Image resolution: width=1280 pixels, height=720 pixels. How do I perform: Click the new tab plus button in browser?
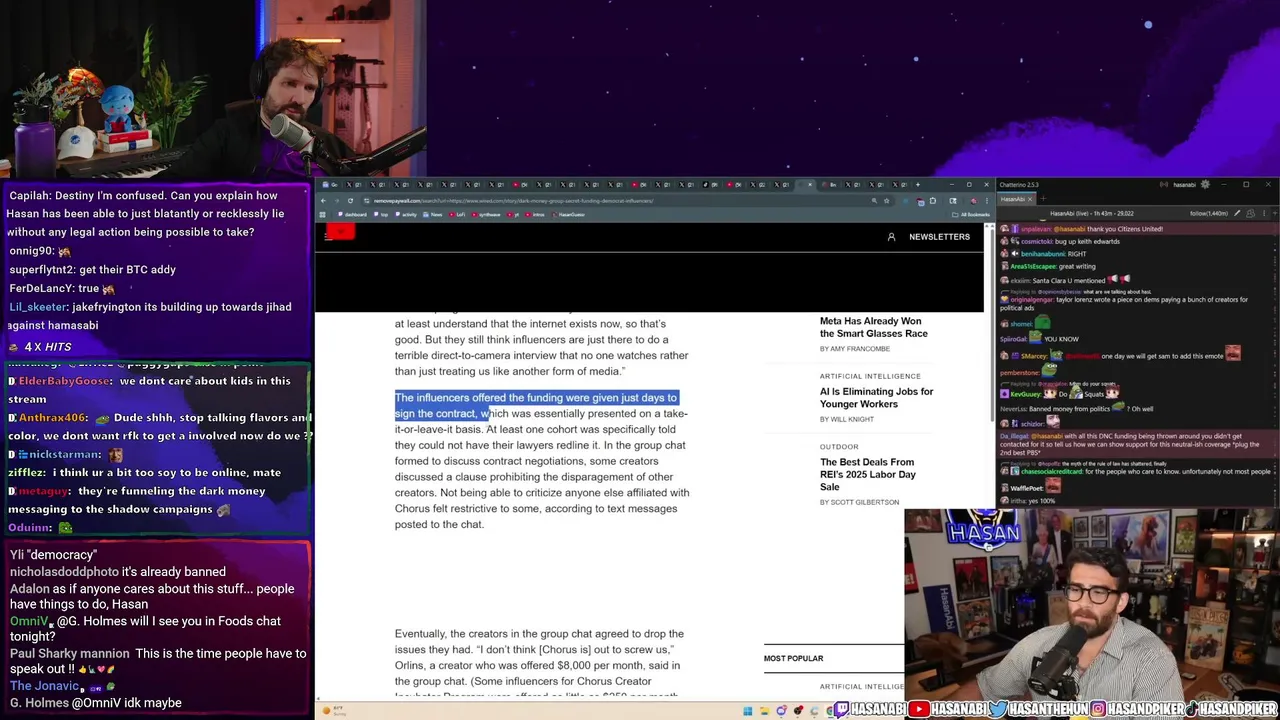[x=917, y=185]
